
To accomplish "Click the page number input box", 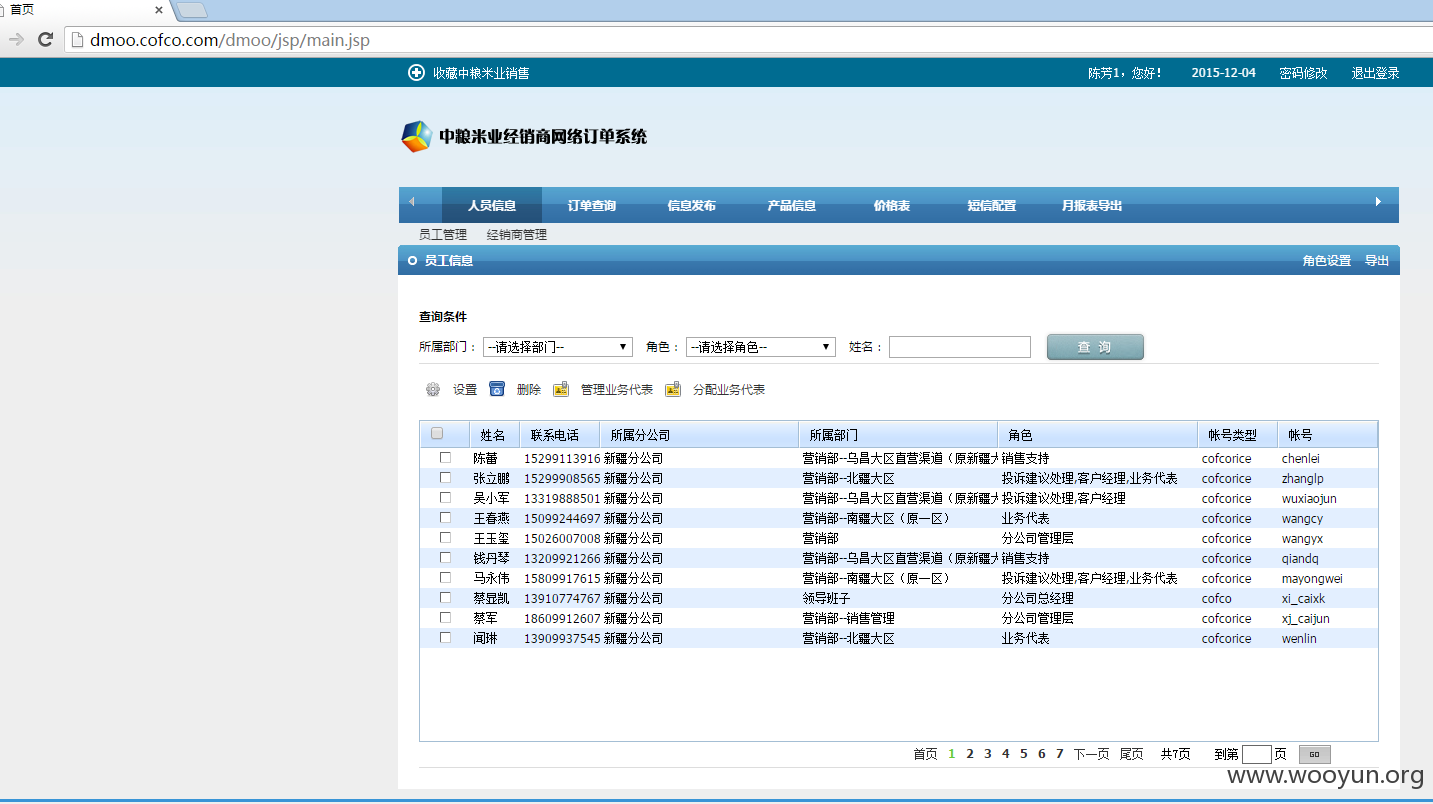I will point(1256,755).
